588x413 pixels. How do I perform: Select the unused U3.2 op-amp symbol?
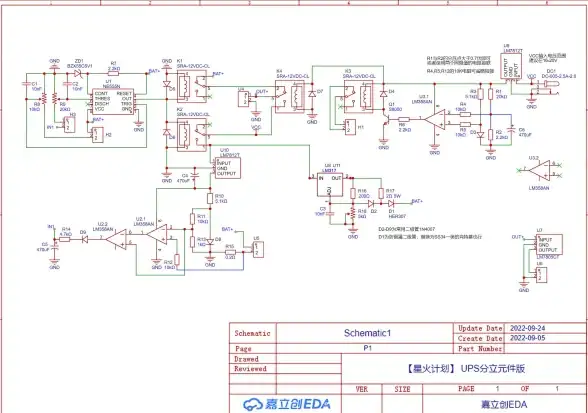(x=539, y=170)
